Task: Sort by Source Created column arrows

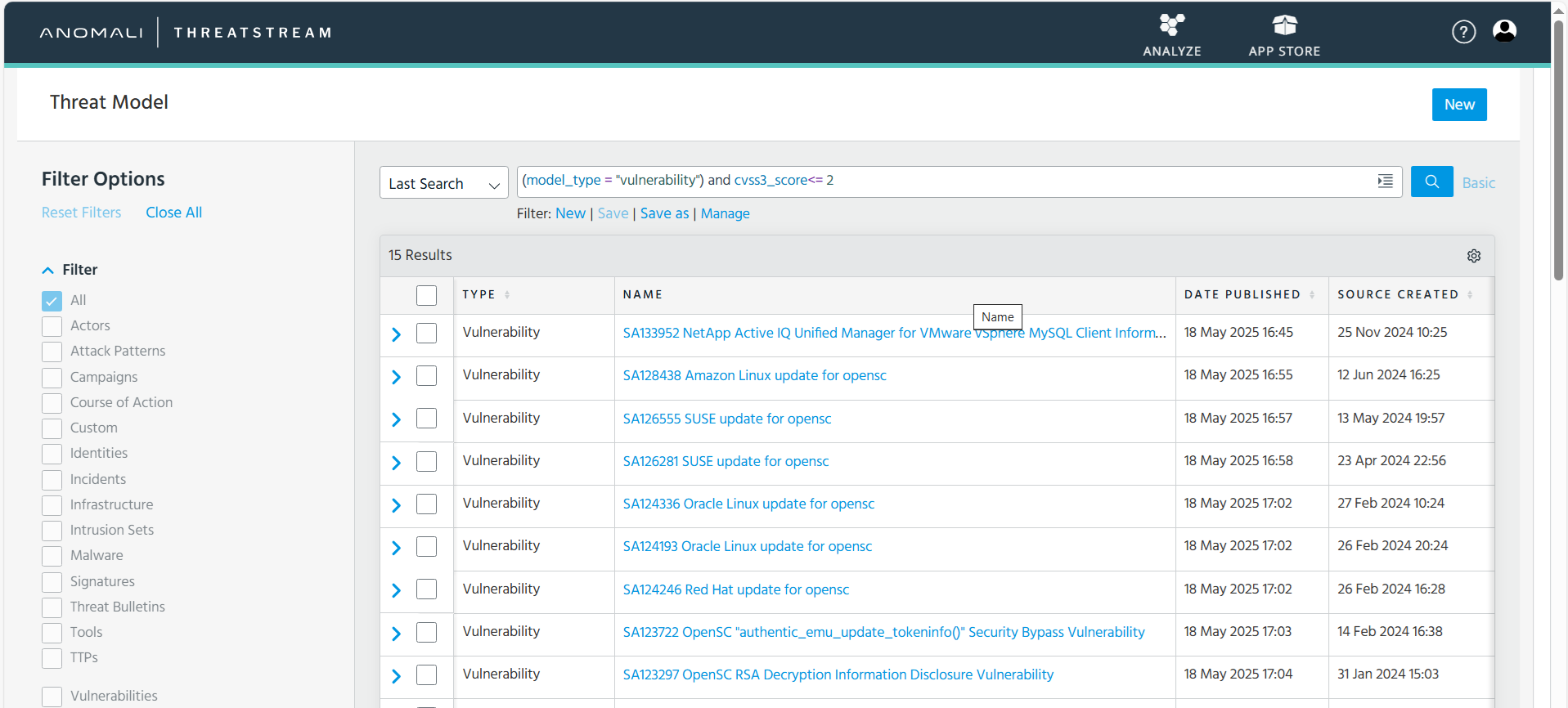Action: (1470, 294)
